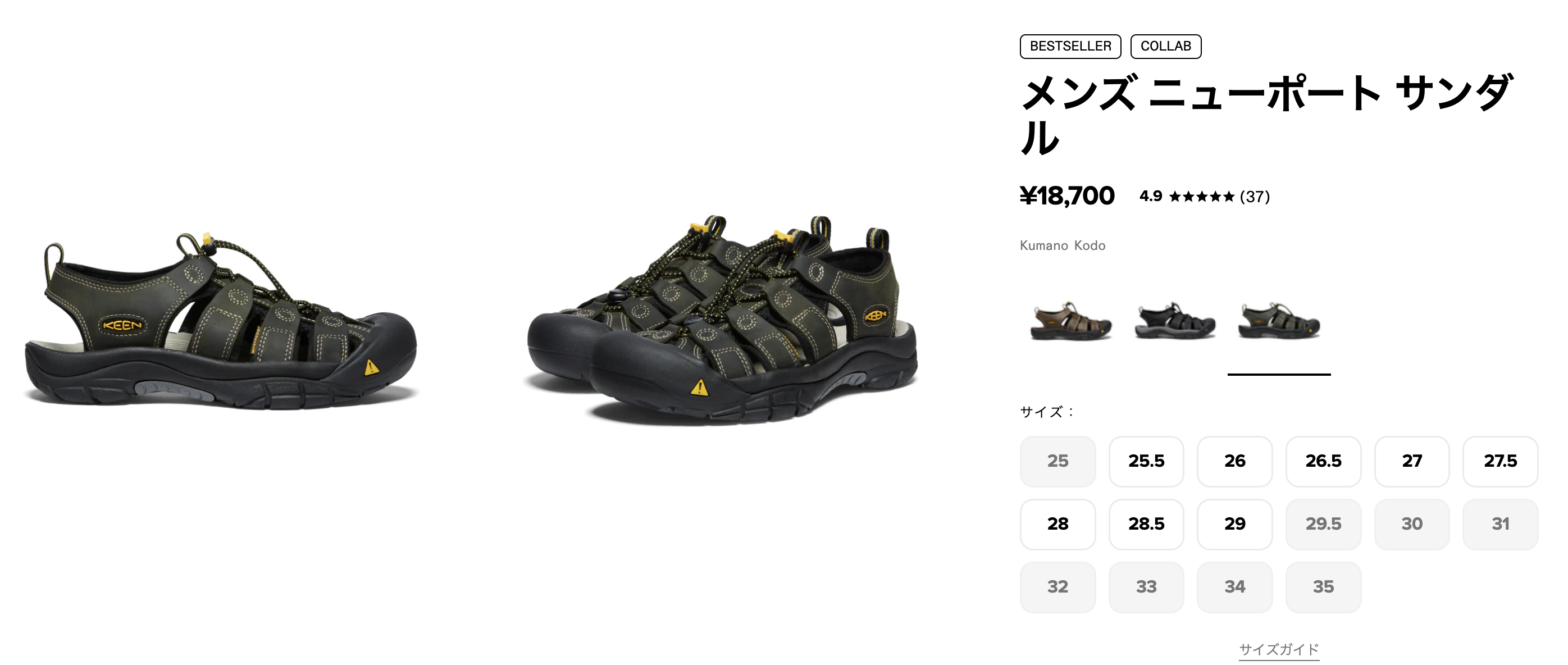View the side-profile sandal product image

(220, 320)
